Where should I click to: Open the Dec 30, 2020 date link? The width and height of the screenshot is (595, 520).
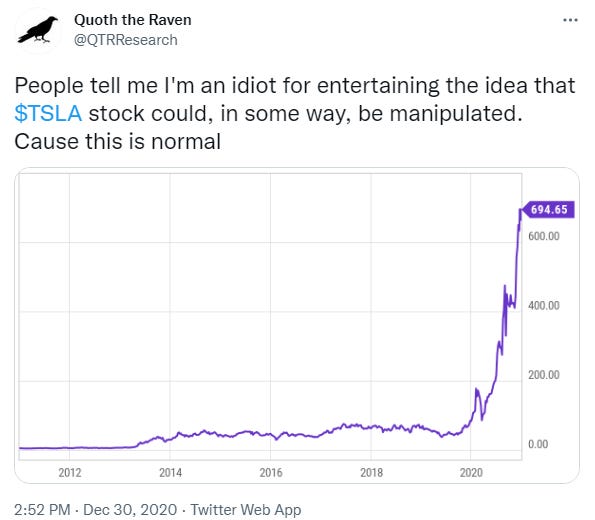(x=130, y=509)
